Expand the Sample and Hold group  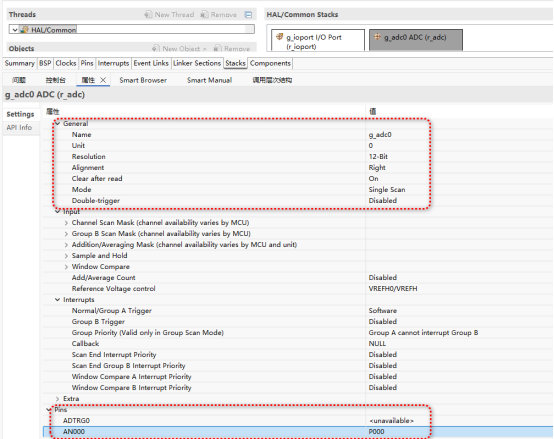(x=66, y=256)
